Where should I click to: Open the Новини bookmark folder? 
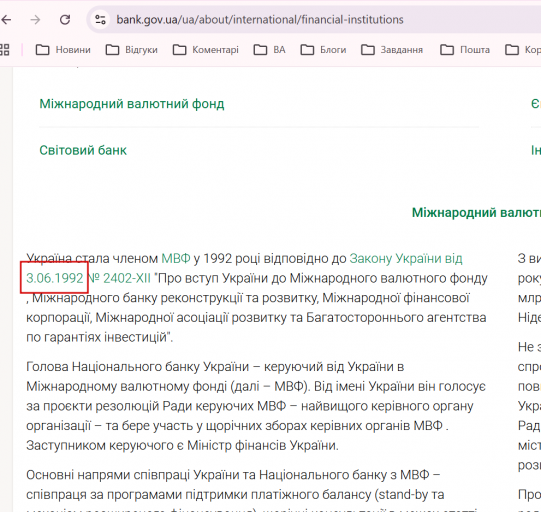[x=63, y=50]
